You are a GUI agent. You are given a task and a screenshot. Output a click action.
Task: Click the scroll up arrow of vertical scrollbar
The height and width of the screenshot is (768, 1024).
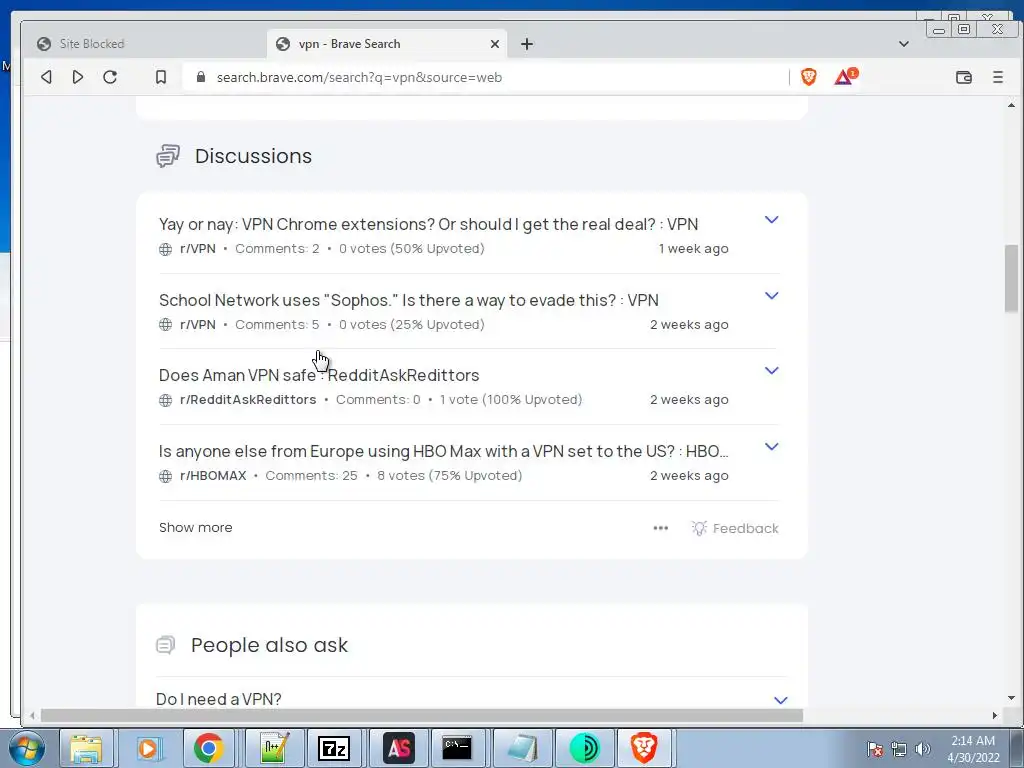coord(1011,105)
